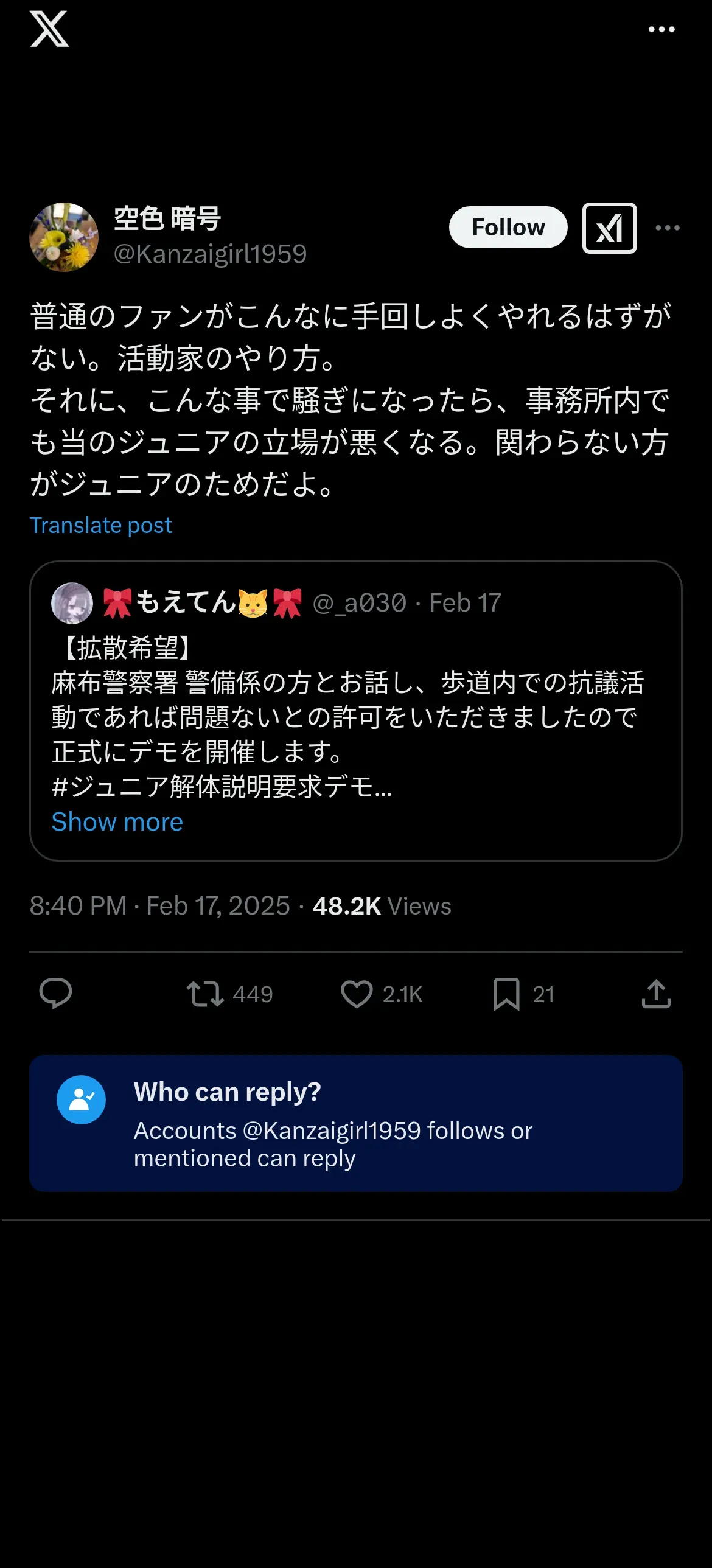Click Translate post link
This screenshot has width=712, height=1568.
pos(101,524)
